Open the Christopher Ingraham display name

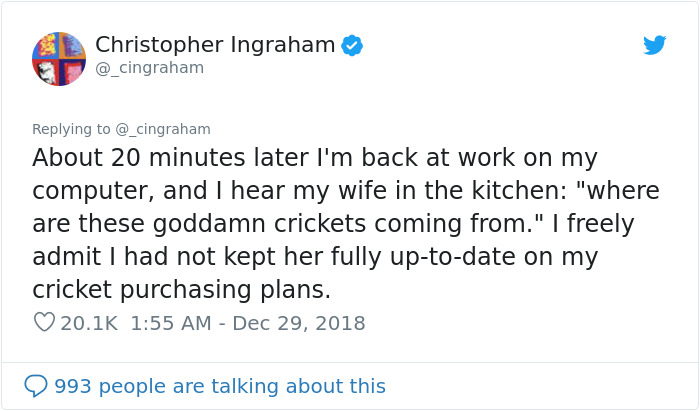click(x=214, y=45)
